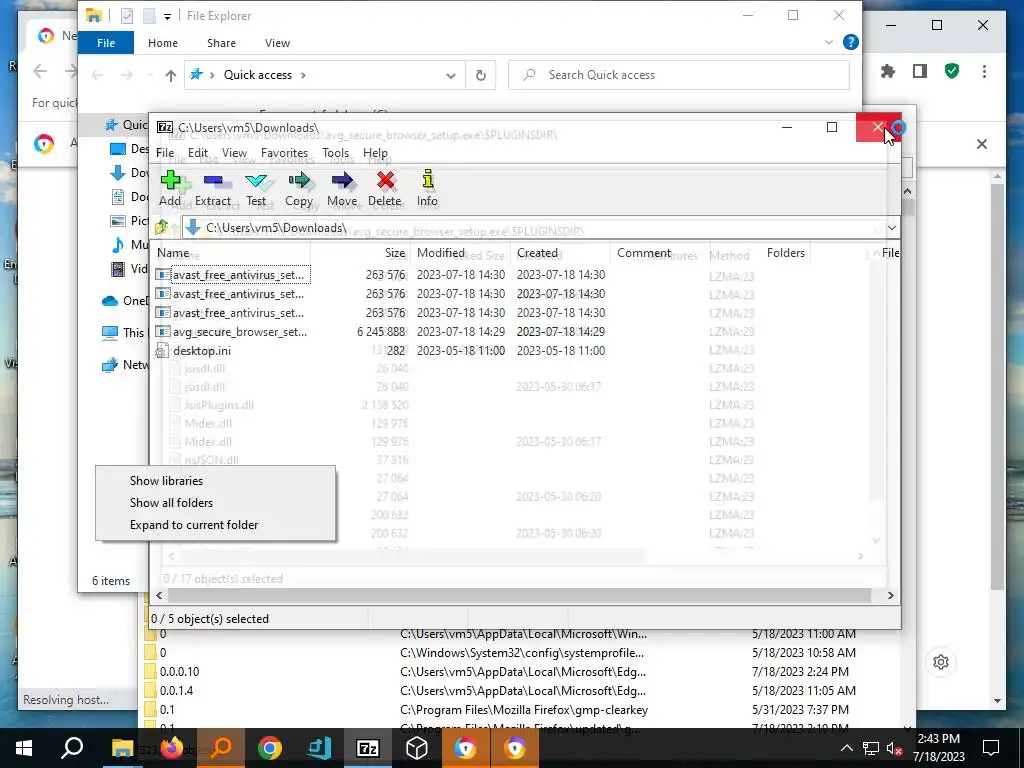Image resolution: width=1024 pixels, height=768 pixels.
Task: Click the green shield icon in browser
Action: click(952, 71)
